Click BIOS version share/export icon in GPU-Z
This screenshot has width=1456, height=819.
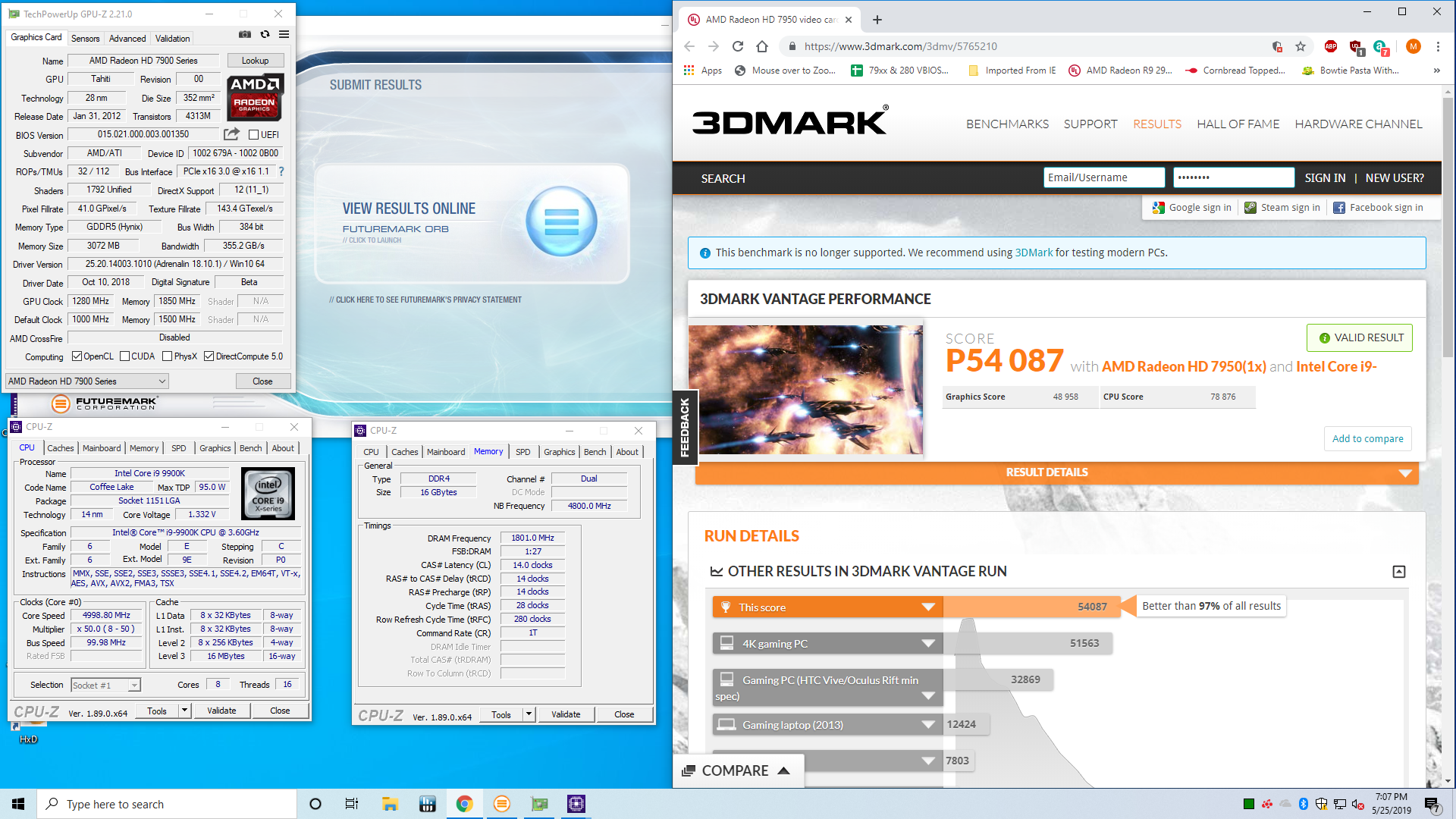pos(231,134)
